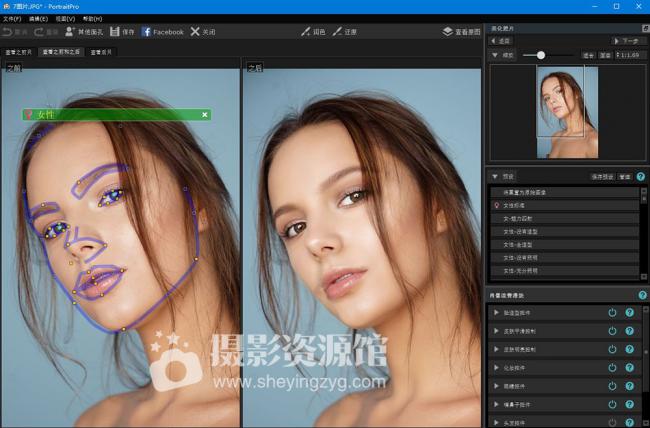Screen dimensions: 650x428
Task: Select the touch-up brush tool icon
Action: [305, 32]
